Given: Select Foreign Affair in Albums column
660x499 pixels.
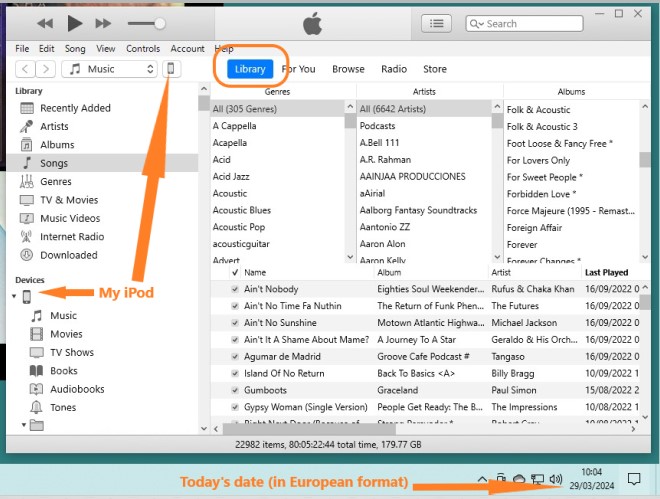Looking at the screenshot, I should (535, 228).
